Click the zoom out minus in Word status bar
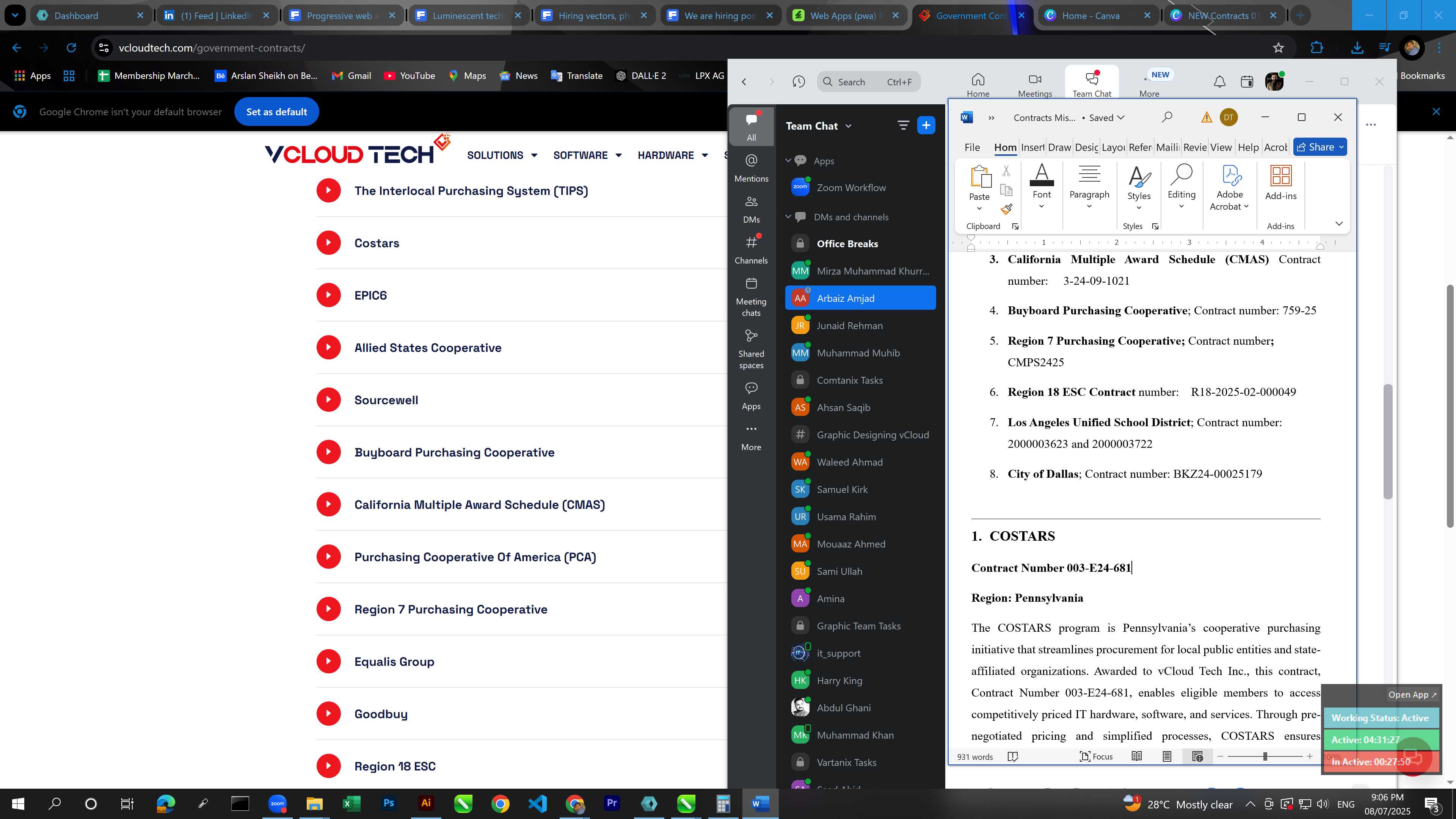1456x819 pixels. (1220, 756)
